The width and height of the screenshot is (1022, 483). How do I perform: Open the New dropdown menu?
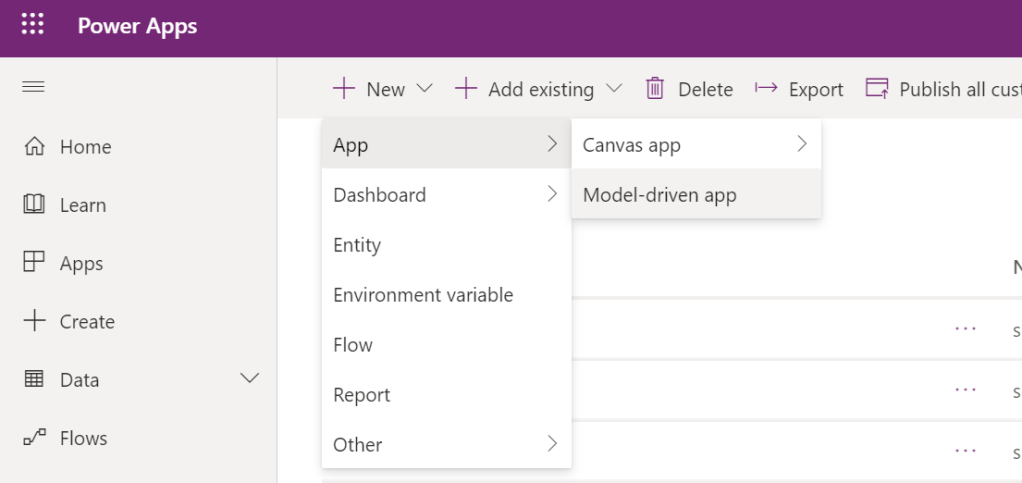point(383,89)
